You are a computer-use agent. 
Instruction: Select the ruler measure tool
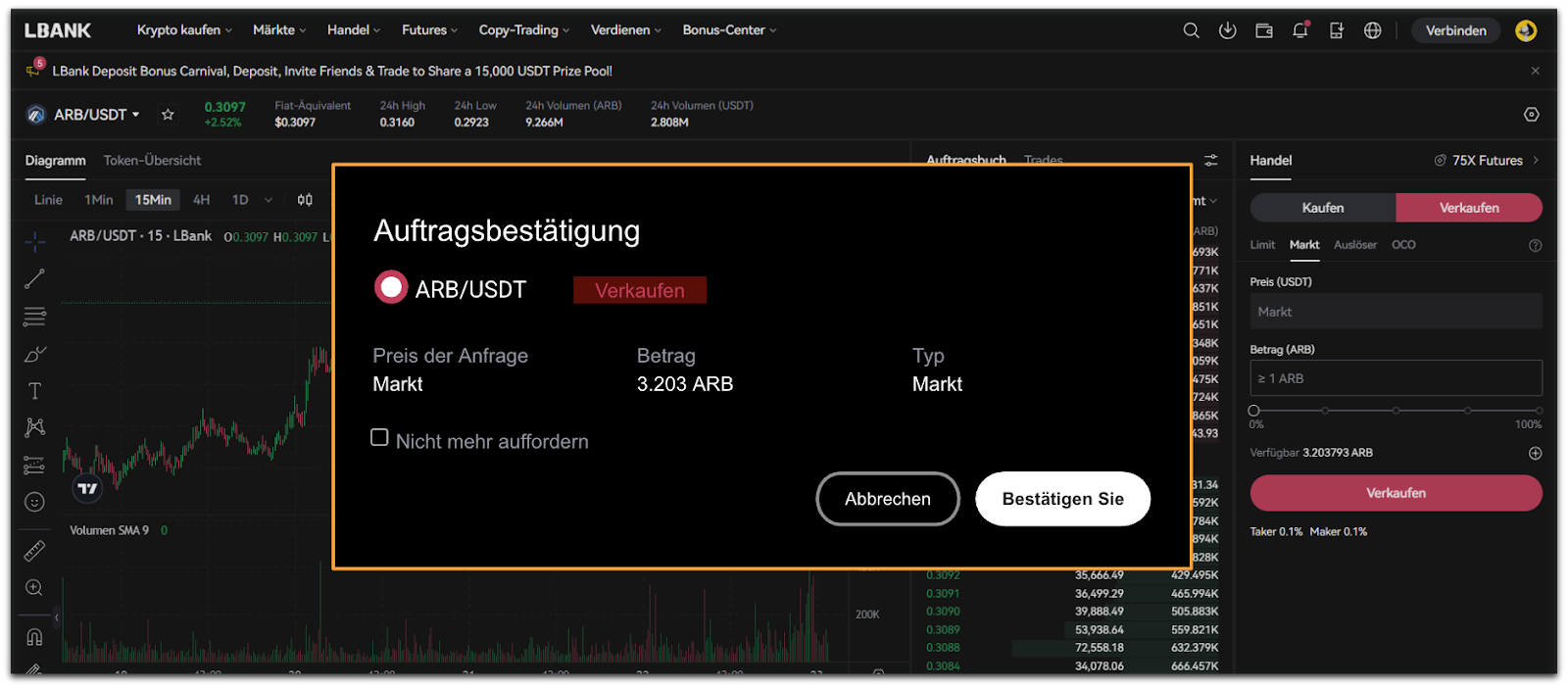[x=34, y=551]
